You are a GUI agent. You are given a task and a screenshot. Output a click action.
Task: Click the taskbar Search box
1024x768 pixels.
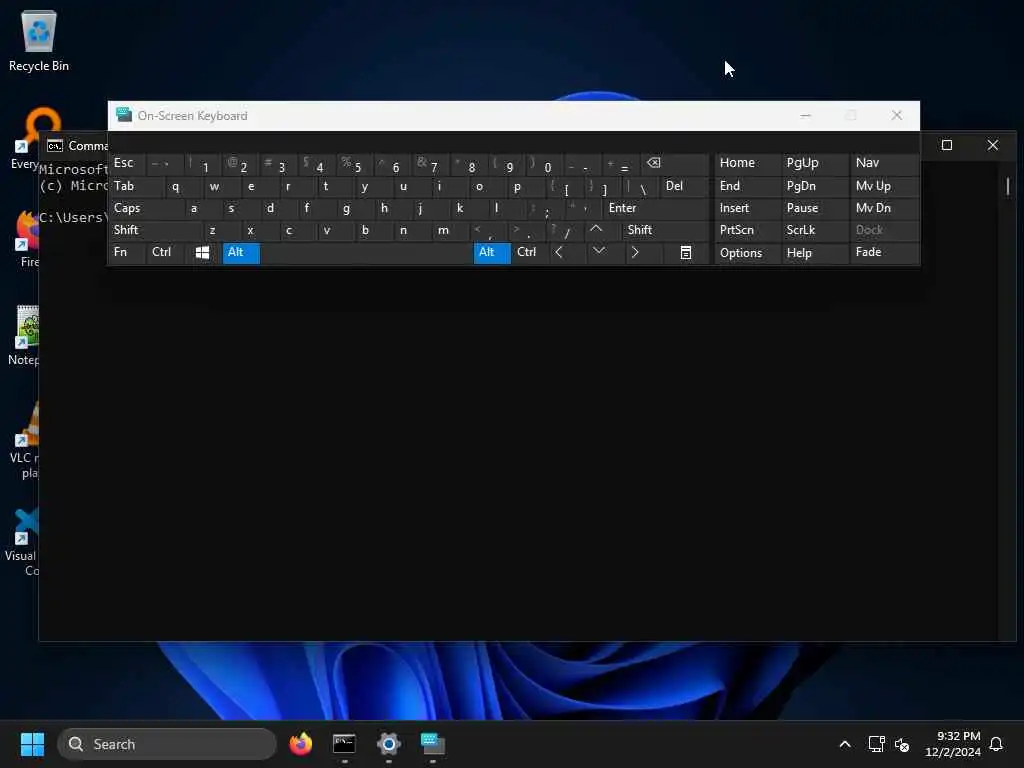pyautogui.click(x=167, y=744)
